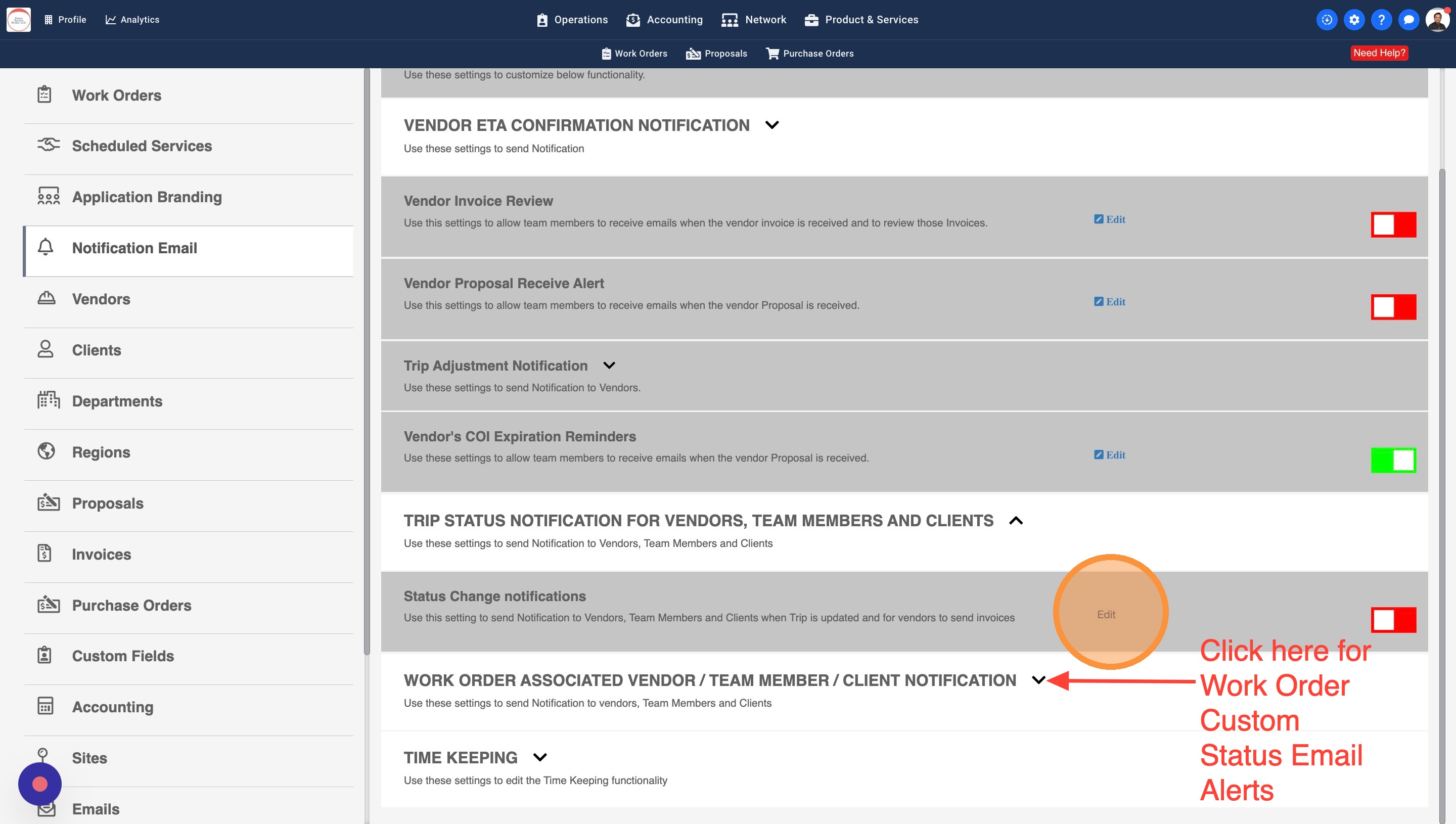The width and height of the screenshot is (1456, 824).
Task: Click the Regions globe icon in sidebar
Action: pos(47,451)
